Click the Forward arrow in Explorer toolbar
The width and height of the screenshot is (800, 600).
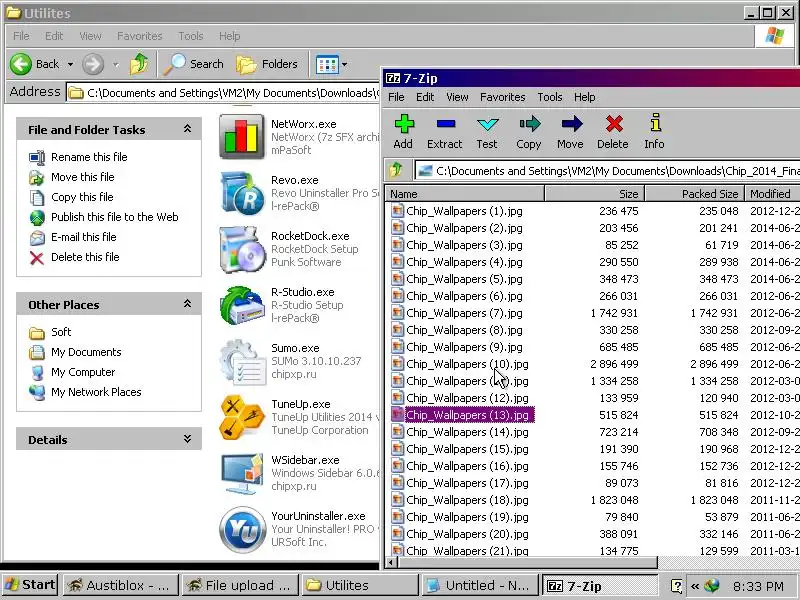coord(93,64)
